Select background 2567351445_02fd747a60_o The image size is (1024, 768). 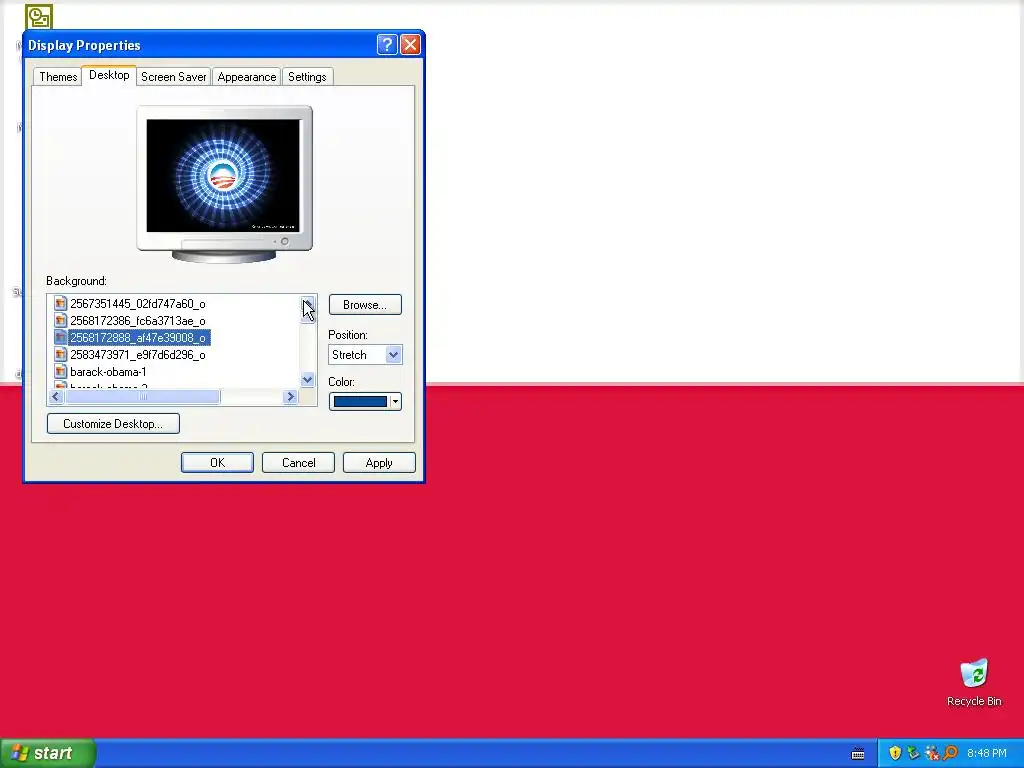(x=138, y=304)
